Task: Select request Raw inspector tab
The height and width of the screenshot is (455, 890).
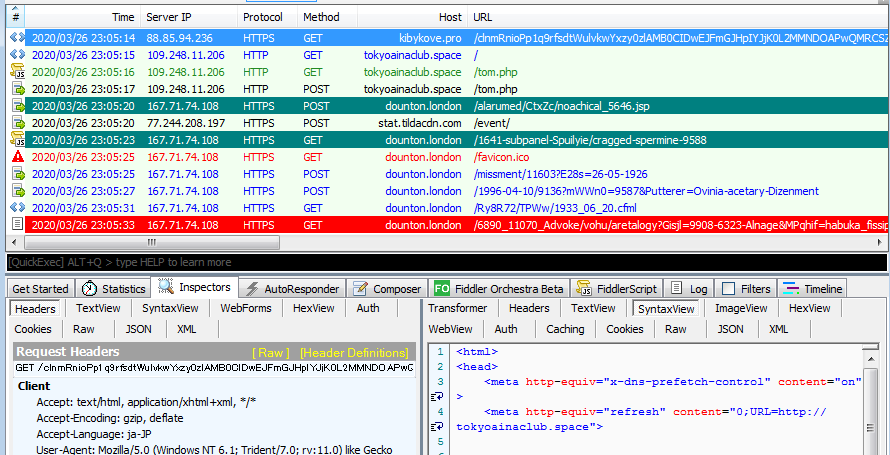Action: 84,329
